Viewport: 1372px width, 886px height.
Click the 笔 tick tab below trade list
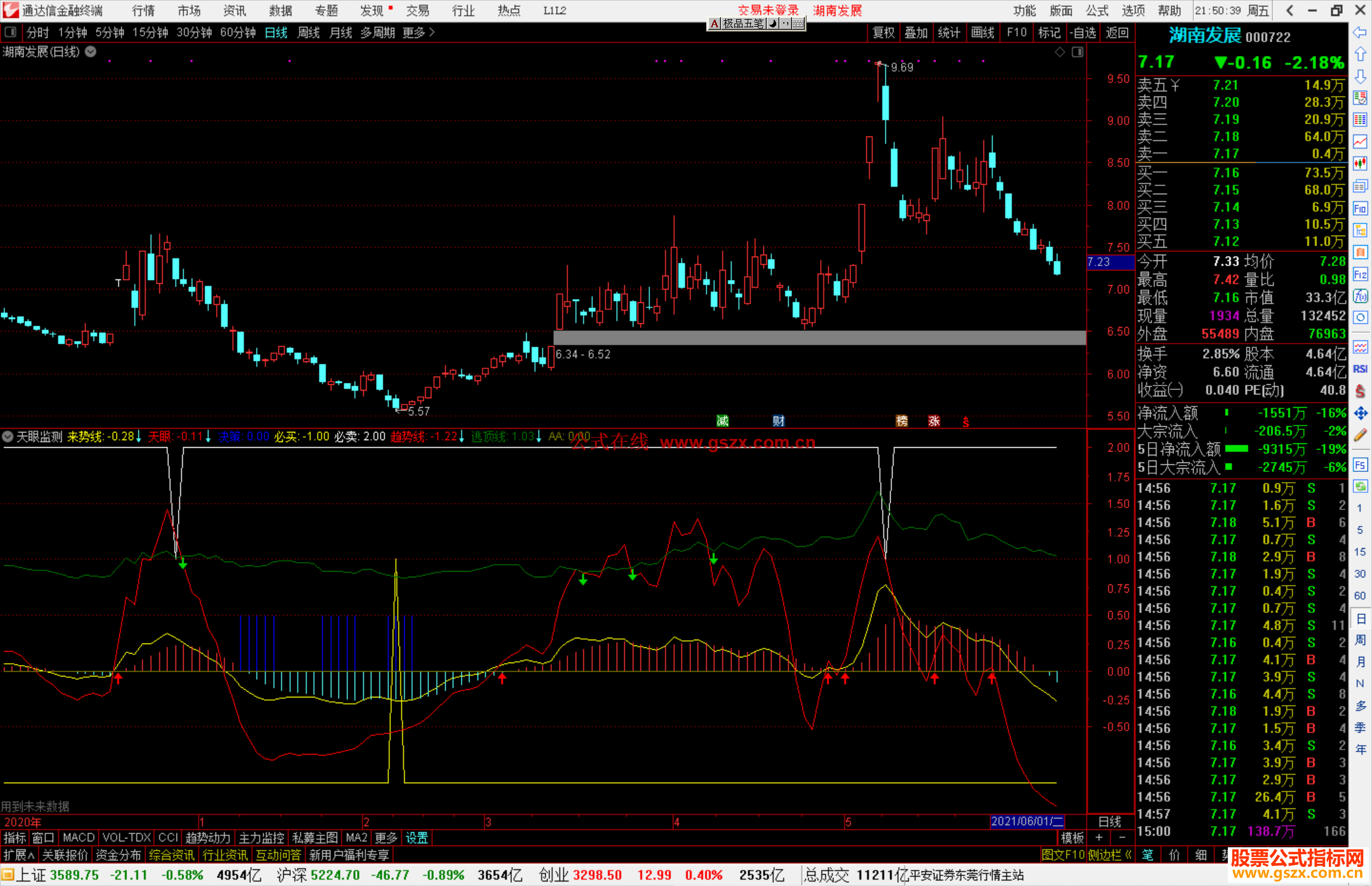1148,855
